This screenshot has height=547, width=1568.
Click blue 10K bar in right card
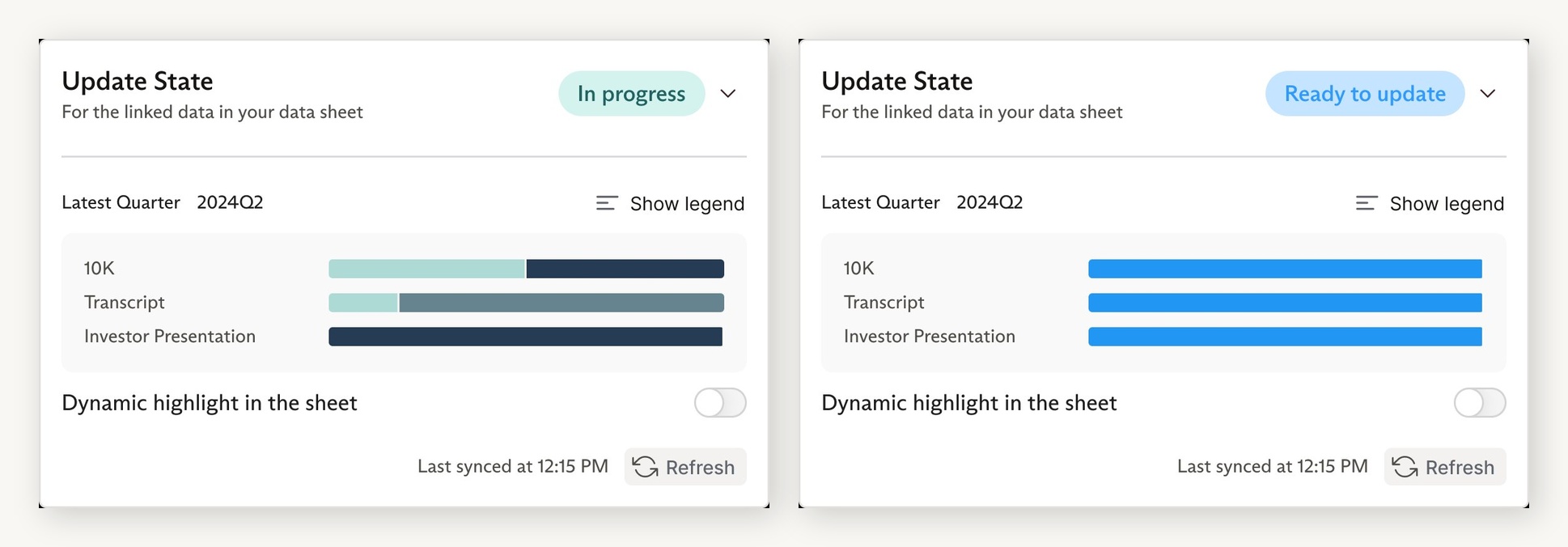coord(1285,269)
